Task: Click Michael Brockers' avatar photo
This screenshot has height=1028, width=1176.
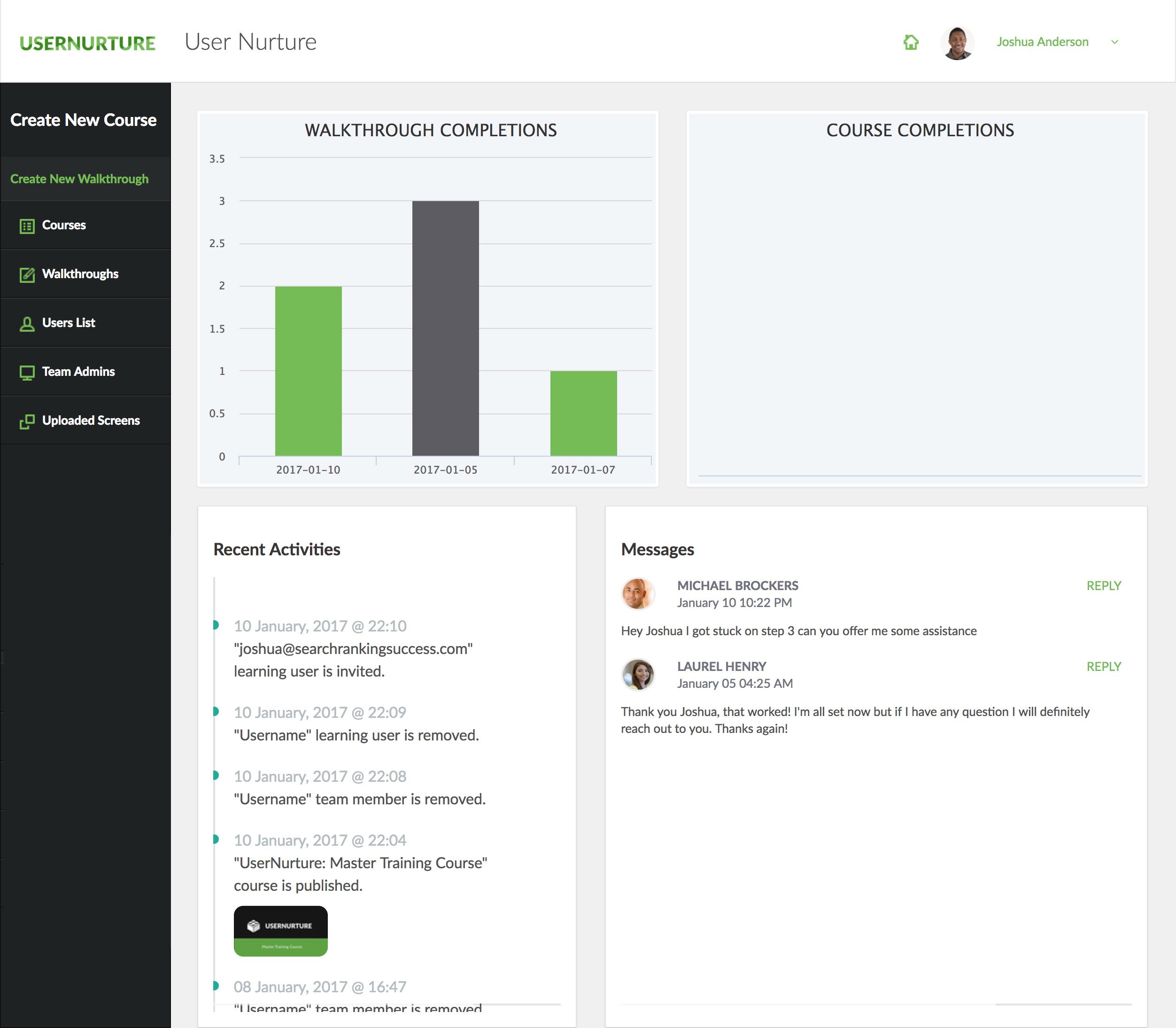Action: pyautogui.click(x=638, y=593)
